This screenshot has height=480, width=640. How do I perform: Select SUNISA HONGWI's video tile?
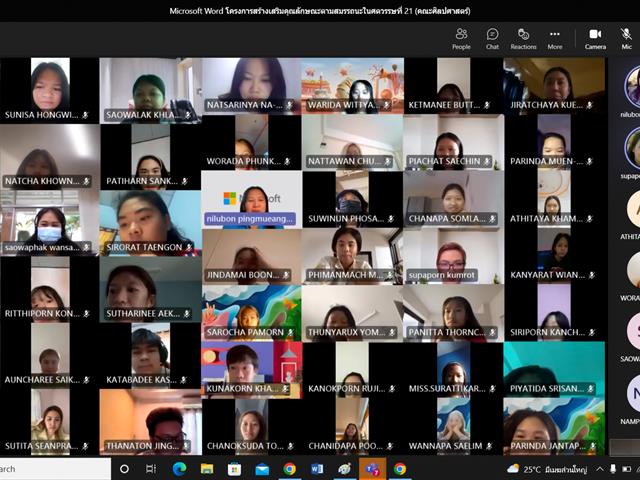coord(49,90)
